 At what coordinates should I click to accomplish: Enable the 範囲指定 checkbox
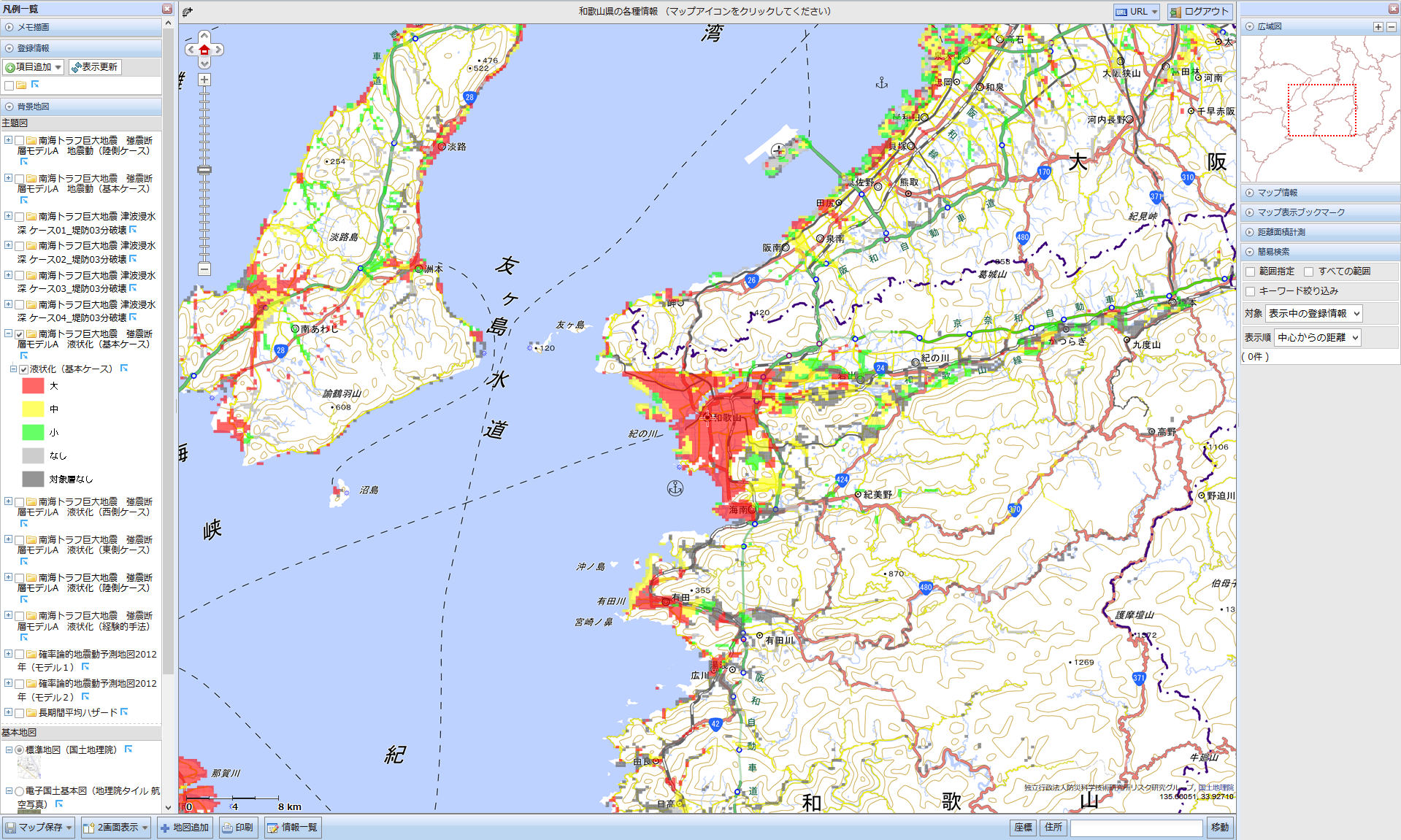tap(1251, 271)
